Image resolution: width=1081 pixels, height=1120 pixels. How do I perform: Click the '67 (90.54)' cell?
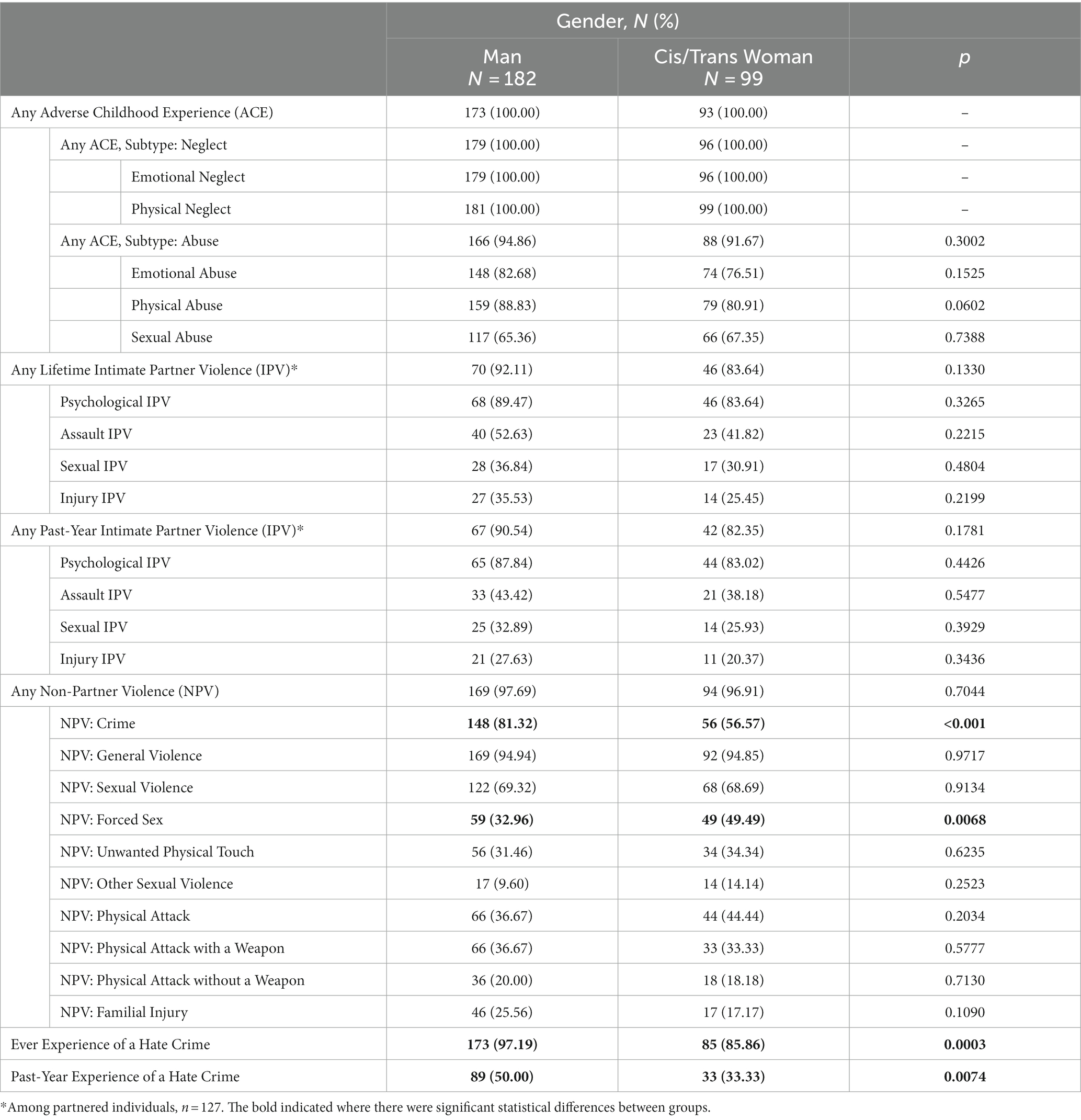502,530
